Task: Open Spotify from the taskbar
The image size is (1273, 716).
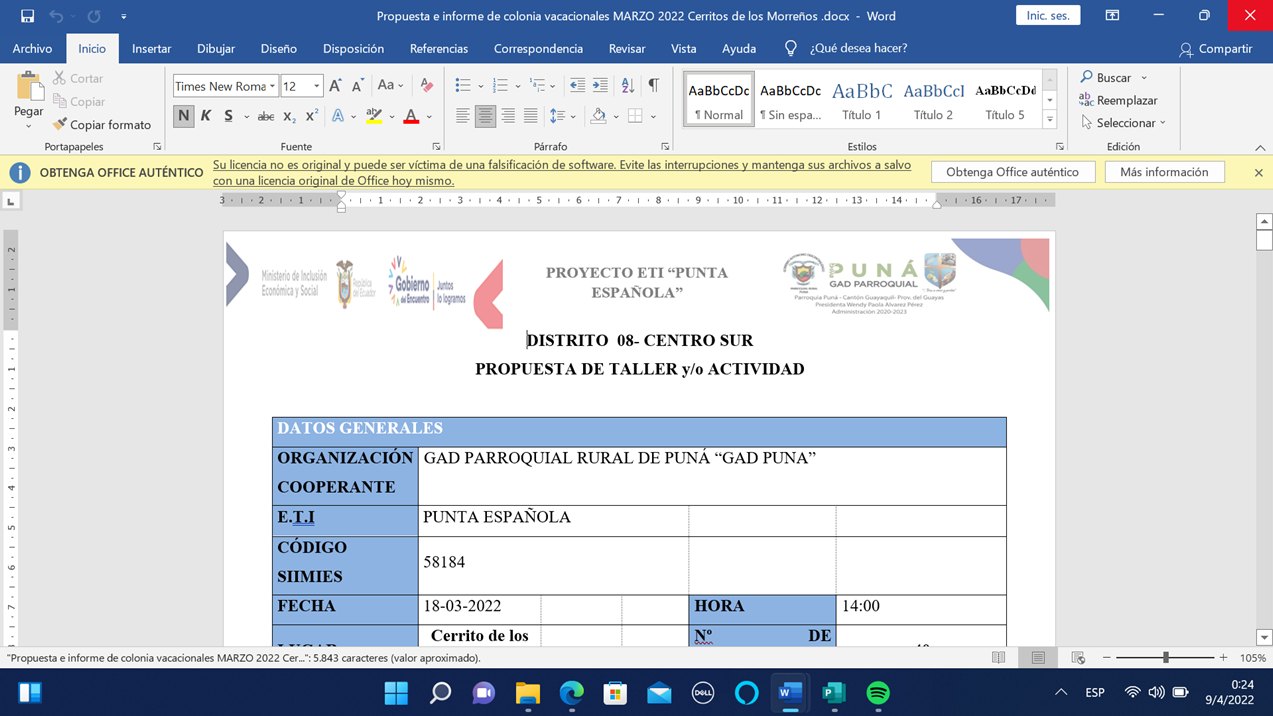Action: [878, 693]
